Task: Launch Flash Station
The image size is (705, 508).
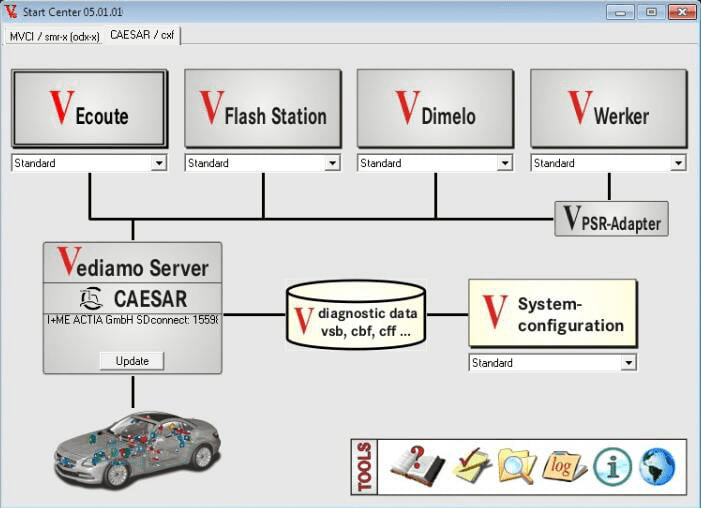Action: (x=262, y=109)
